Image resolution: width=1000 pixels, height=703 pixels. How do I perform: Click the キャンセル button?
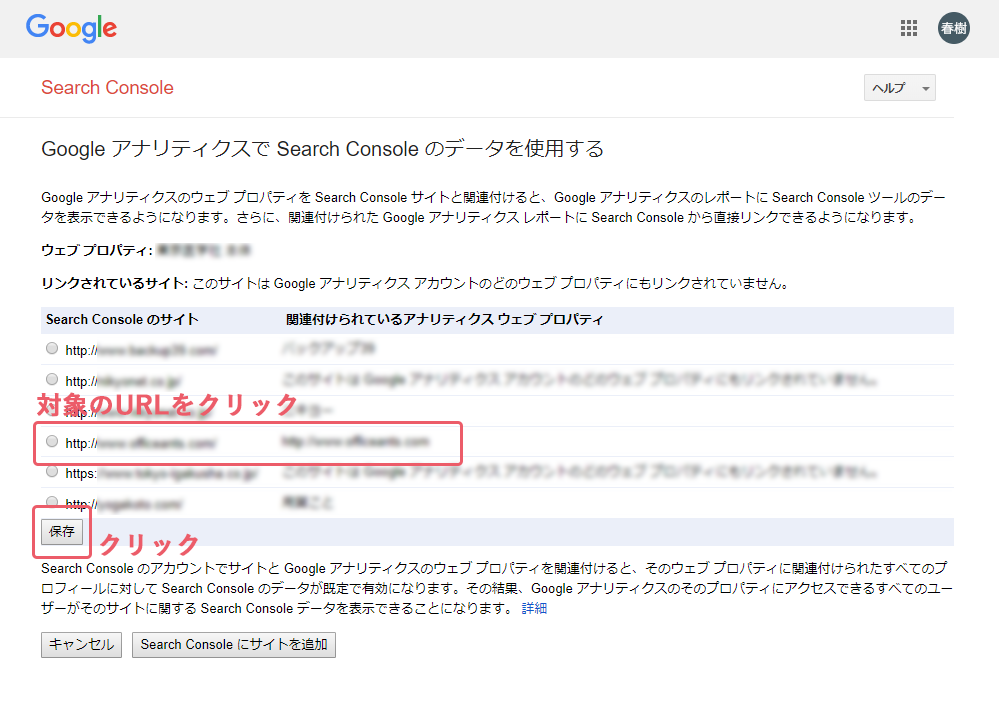pos(80,645)
